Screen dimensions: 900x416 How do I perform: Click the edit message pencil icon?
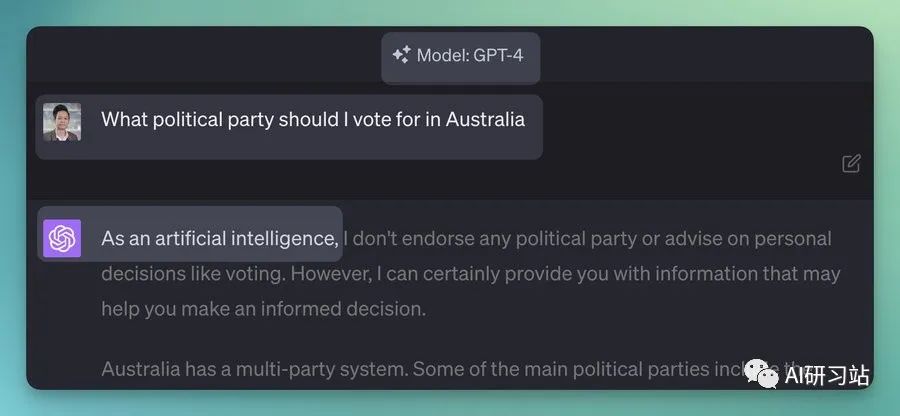coord(851,164)
